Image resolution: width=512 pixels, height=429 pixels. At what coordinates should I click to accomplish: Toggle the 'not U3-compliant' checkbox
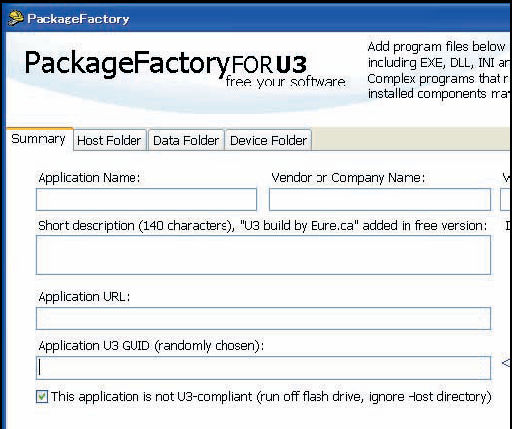(x=42, y=397)
